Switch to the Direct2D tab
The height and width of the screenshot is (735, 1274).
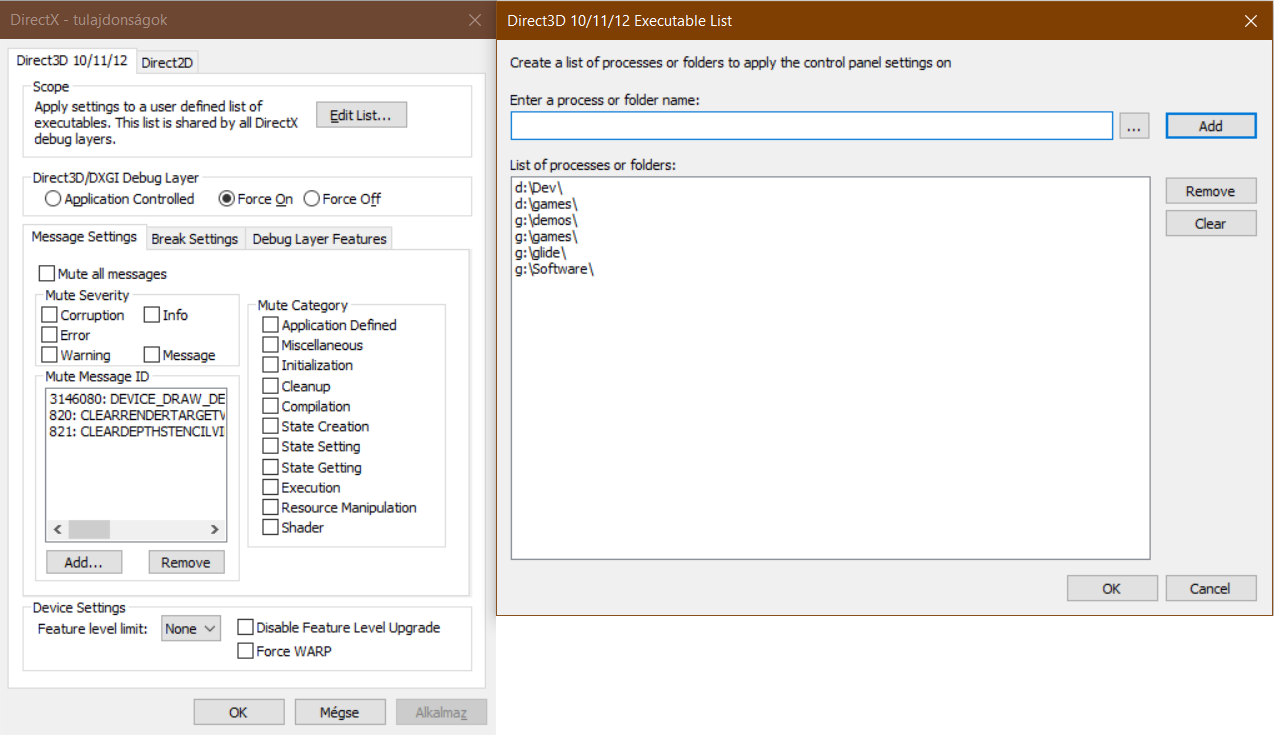(167, 62)
